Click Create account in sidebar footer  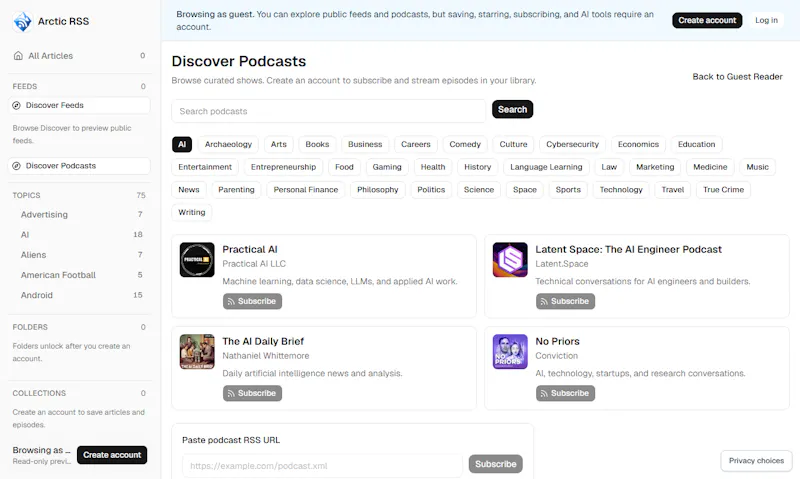point(112,455)
